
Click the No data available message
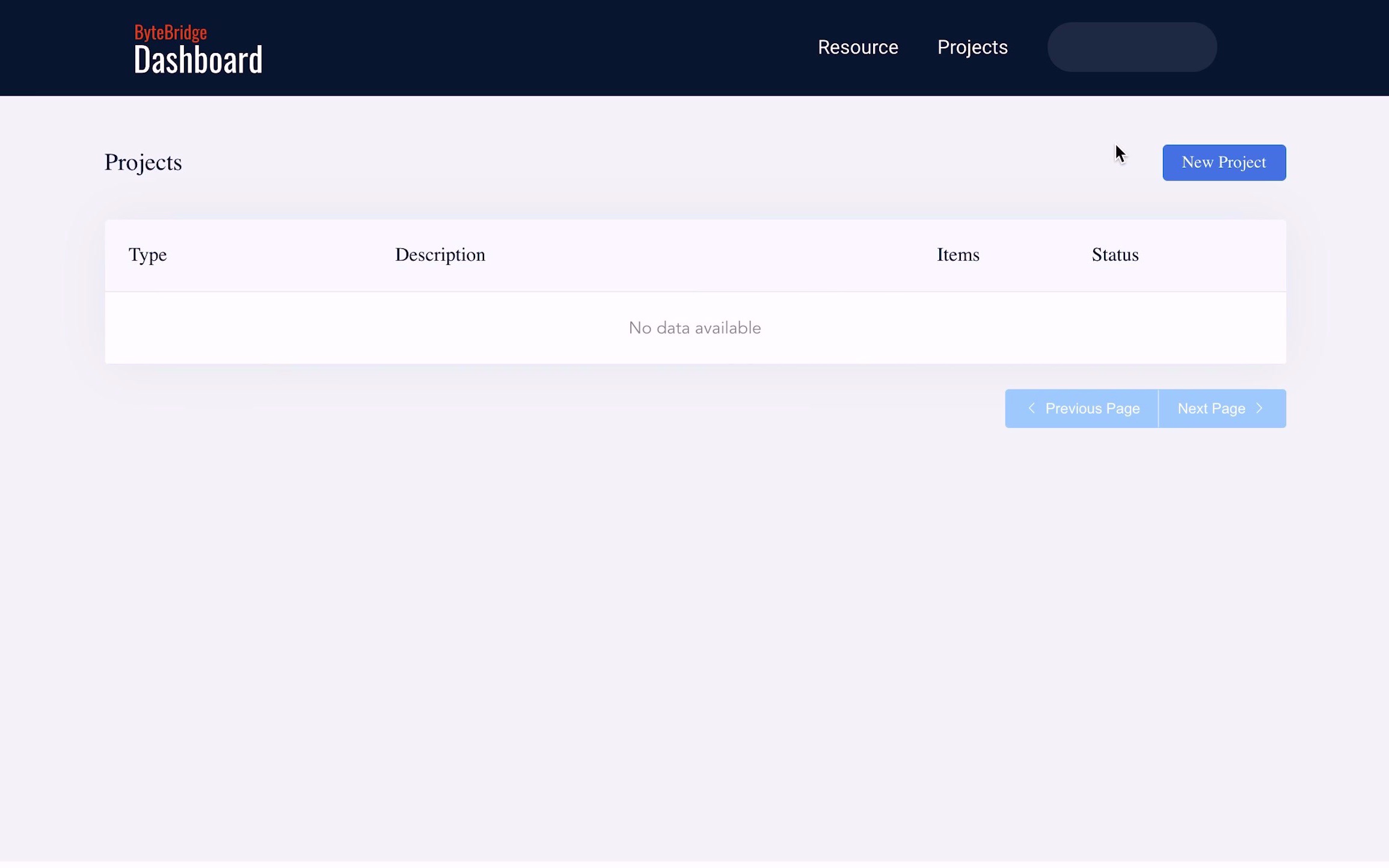(694, 328)
